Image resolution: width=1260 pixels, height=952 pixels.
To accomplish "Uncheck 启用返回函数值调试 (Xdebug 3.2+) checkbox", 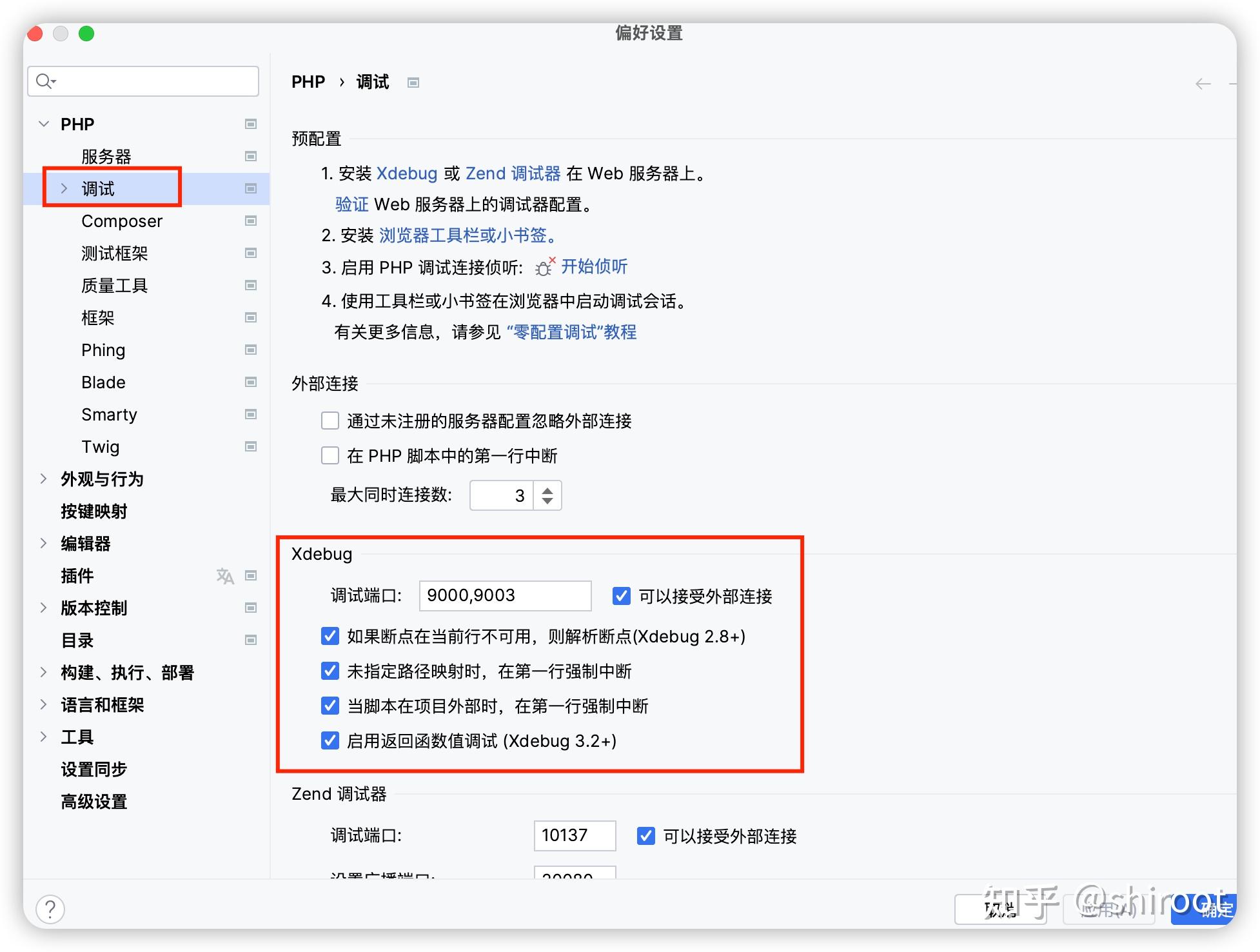I will tap(330, 741).
